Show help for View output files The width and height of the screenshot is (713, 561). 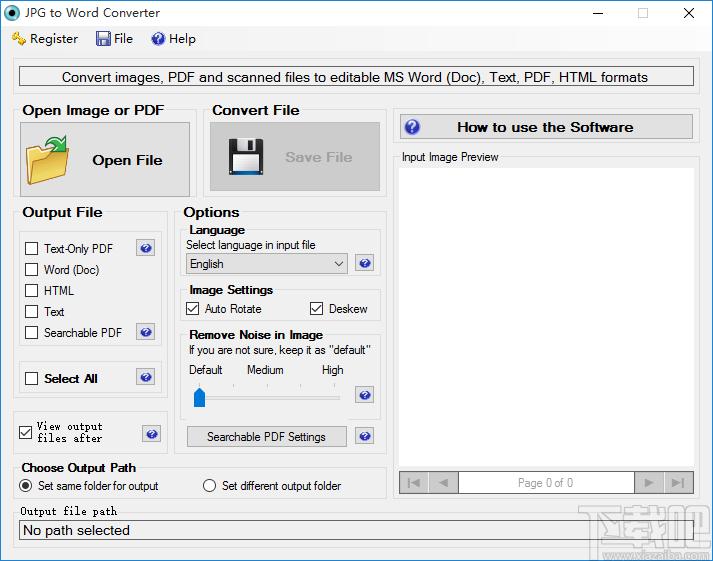coord(152,434)
